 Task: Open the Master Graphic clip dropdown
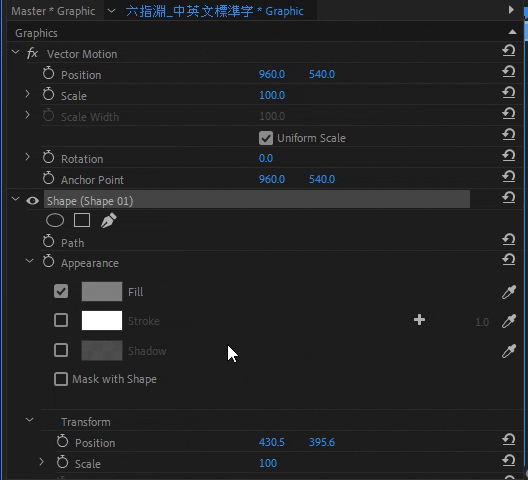[111, 11]
